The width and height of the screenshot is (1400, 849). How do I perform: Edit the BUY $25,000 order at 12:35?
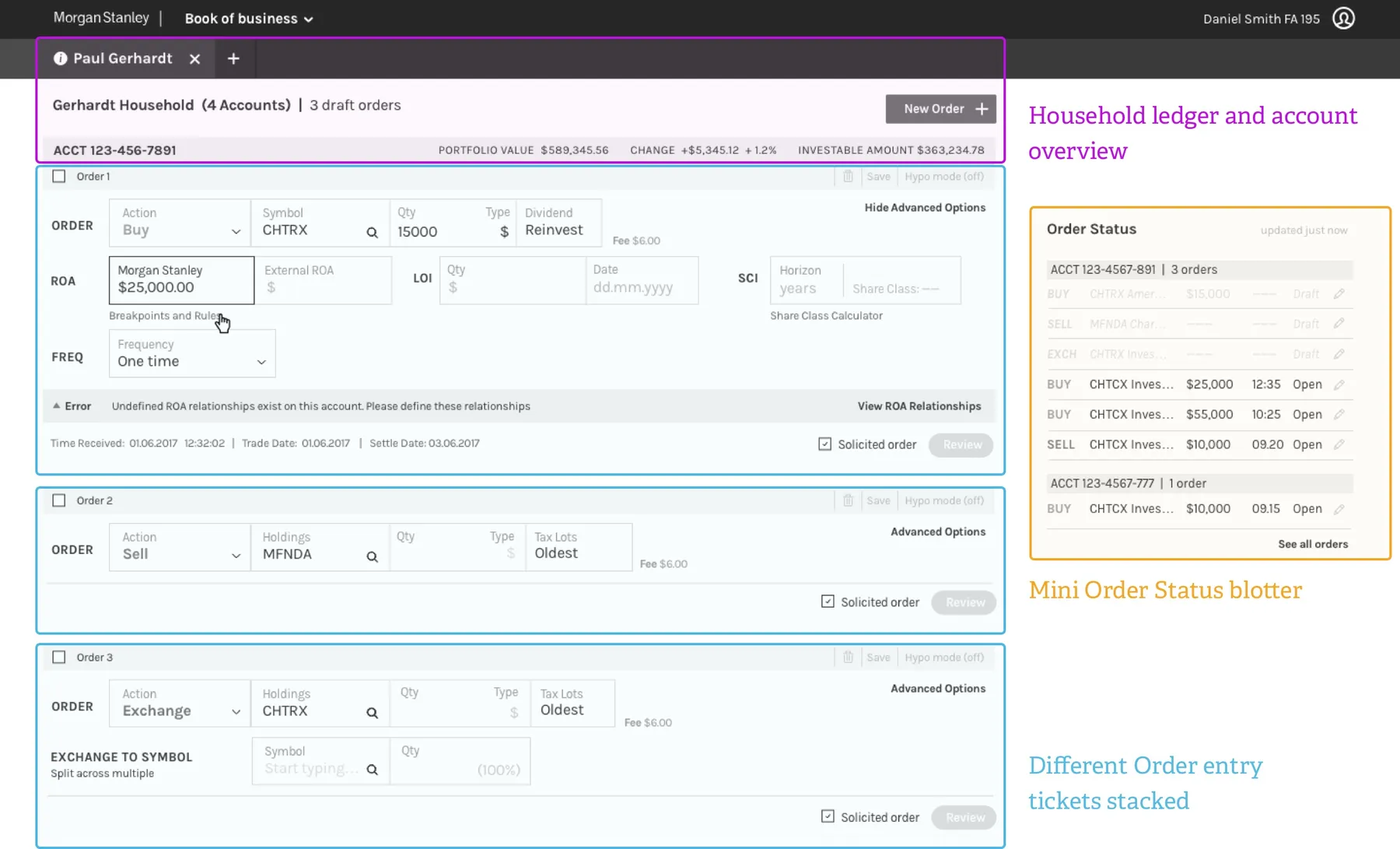(1339, 384)
